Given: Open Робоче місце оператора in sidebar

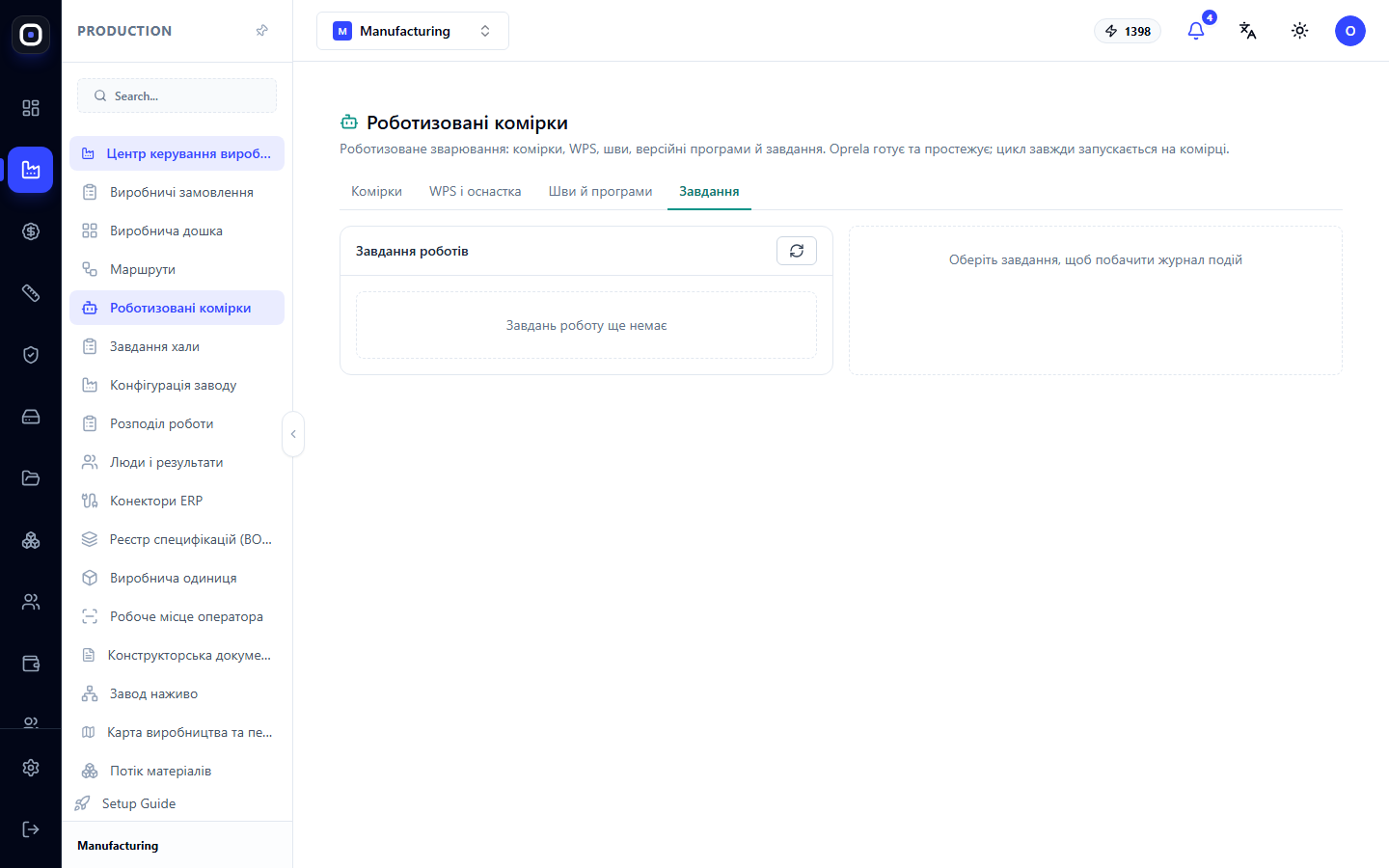Looking at the screenshot, I should click(177, 616).
